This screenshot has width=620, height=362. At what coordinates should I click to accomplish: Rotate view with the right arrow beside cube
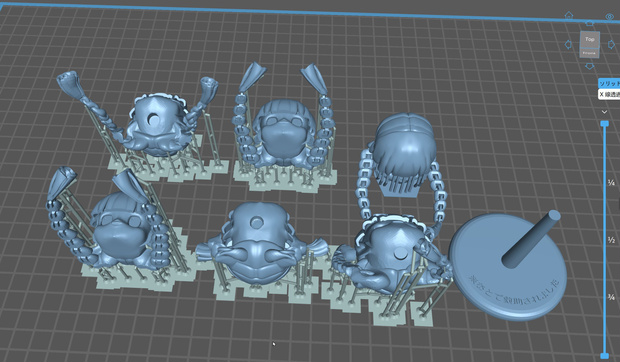click(611, 44)
